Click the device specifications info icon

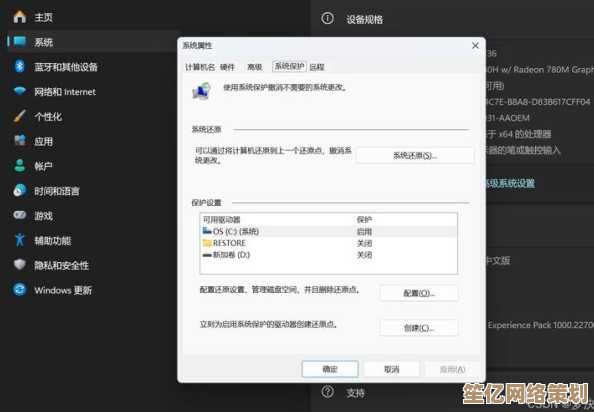(x=328, y=18)
